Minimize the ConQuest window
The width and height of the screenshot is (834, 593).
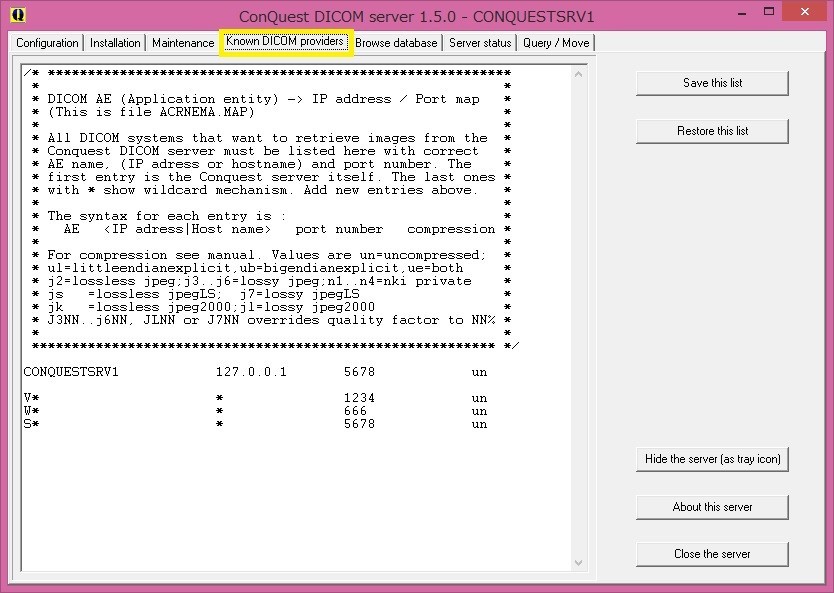coord(742,13)
